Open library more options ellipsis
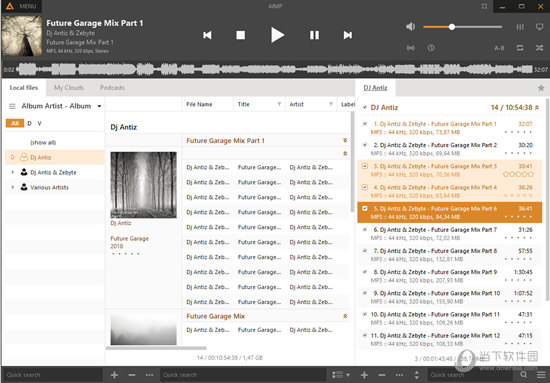This screenshot has height=383, width=550. (x=149, y=375)
